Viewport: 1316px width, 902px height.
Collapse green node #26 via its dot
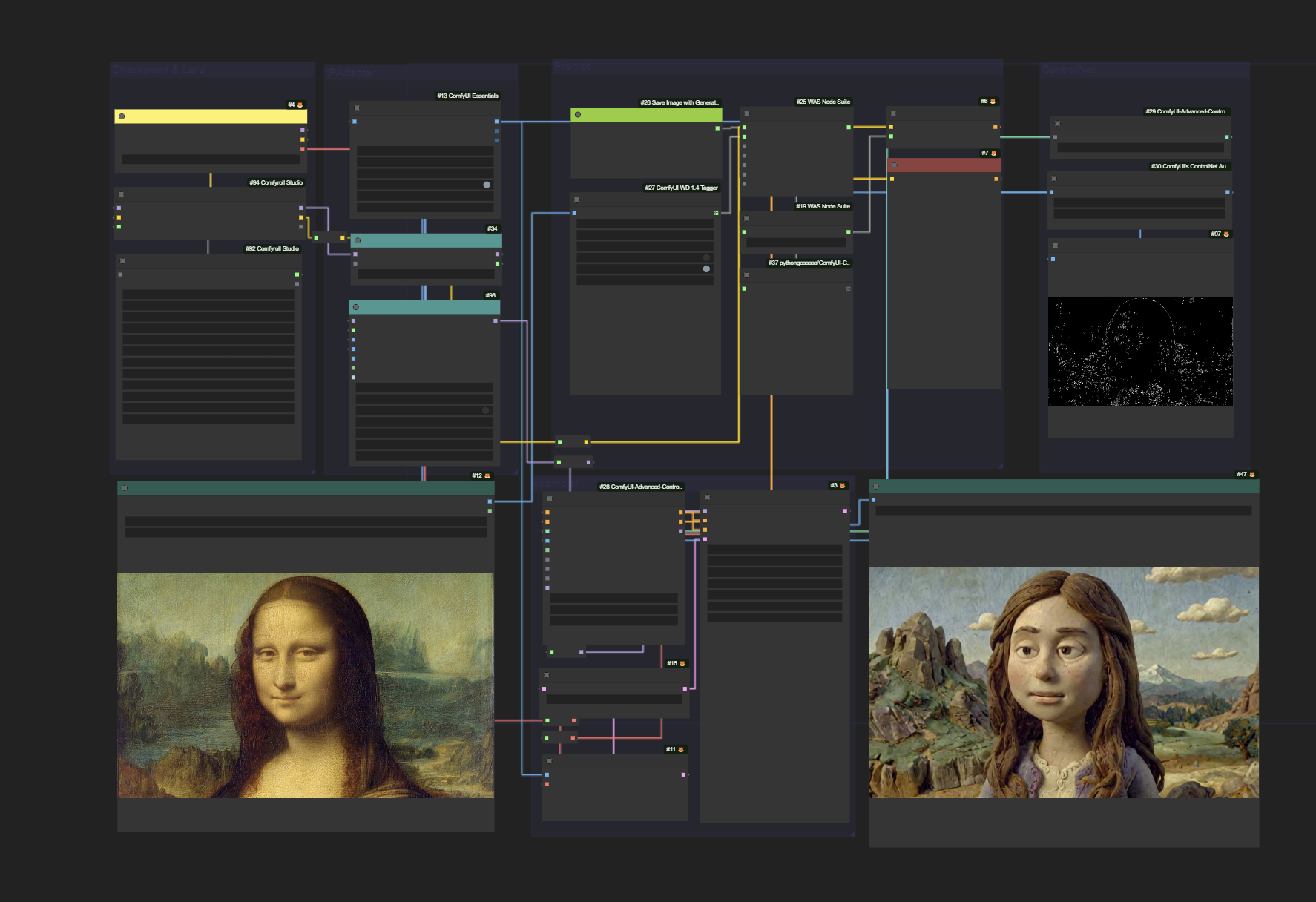[x=578, y=114]
